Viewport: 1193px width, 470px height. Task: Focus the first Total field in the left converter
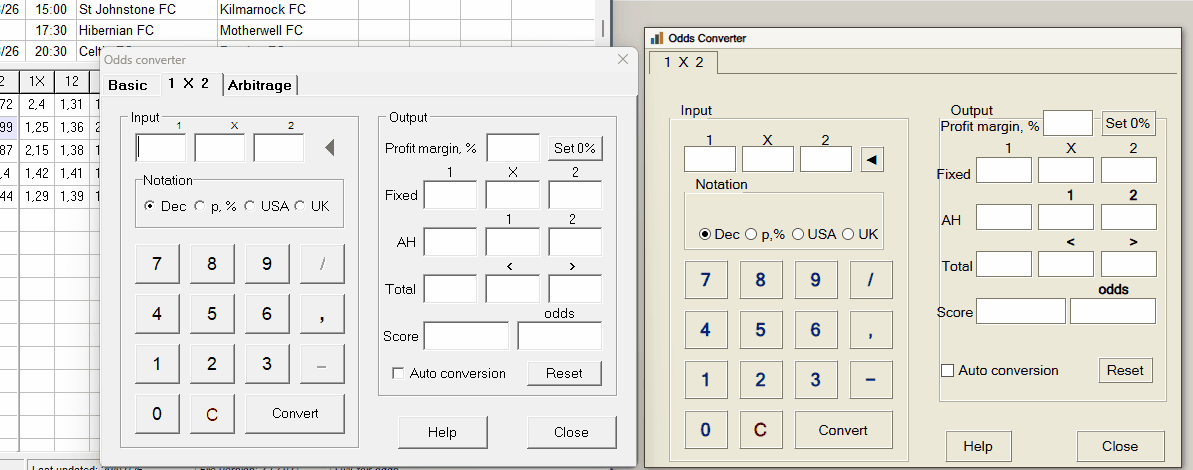(450, 289)
